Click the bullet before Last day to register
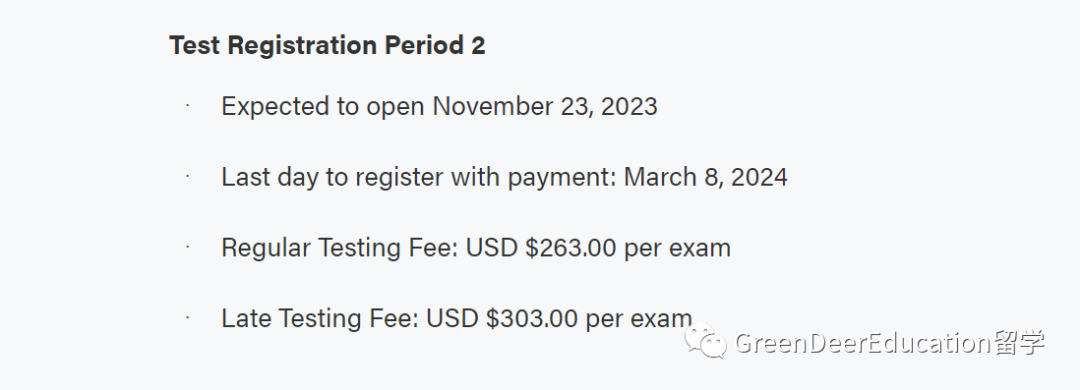Image resolution: width=1080 pixels, height=390 pixels. [x=187, y=176]
